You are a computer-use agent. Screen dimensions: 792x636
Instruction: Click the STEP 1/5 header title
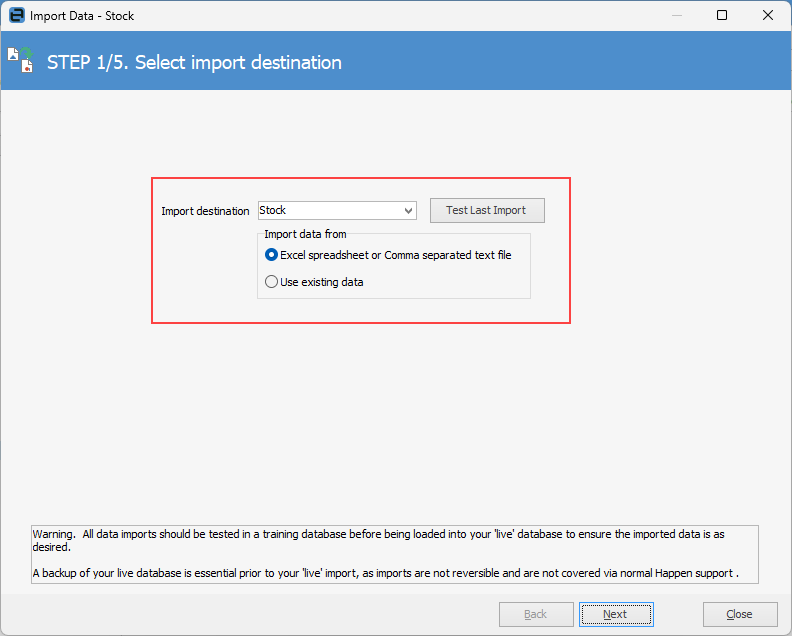(194, 62)
